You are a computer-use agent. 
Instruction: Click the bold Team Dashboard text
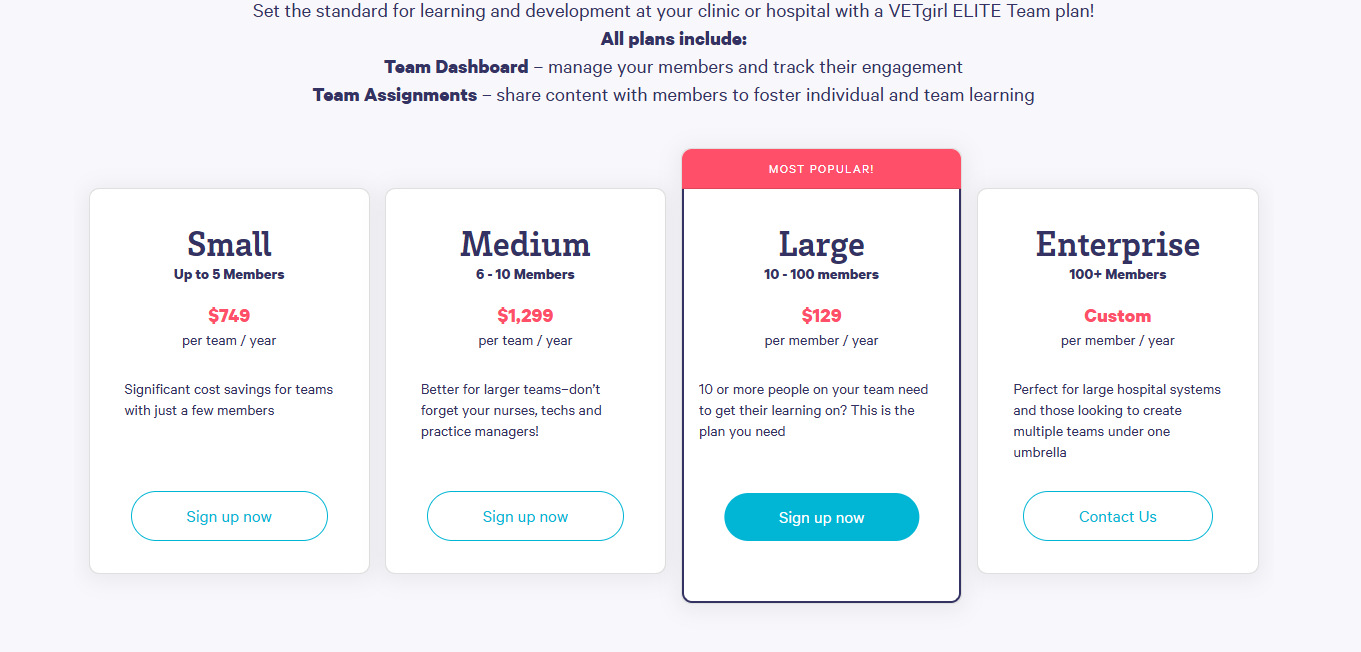[456, 67]
